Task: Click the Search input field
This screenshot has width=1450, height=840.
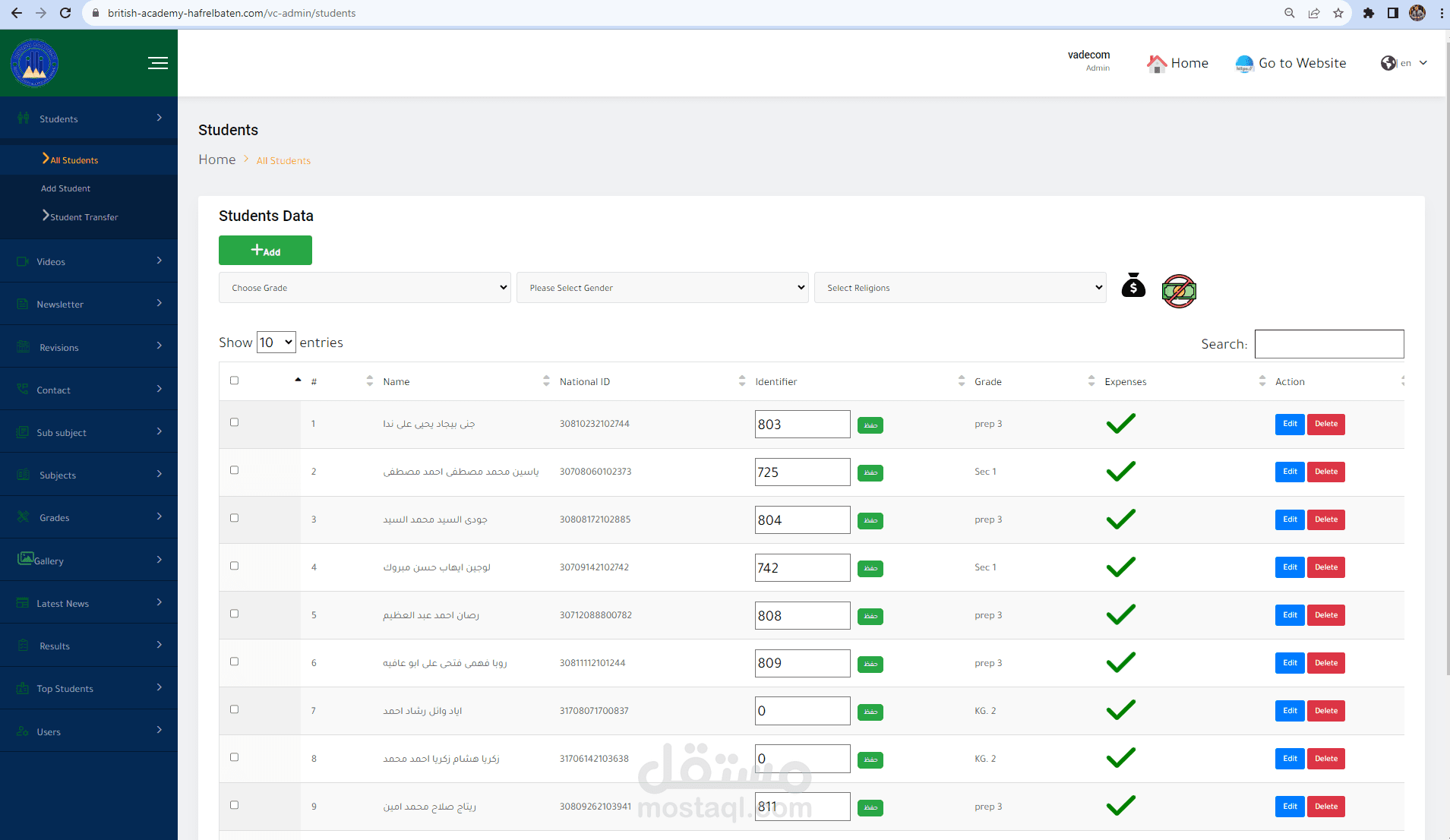Action: tap(1329, 344)
